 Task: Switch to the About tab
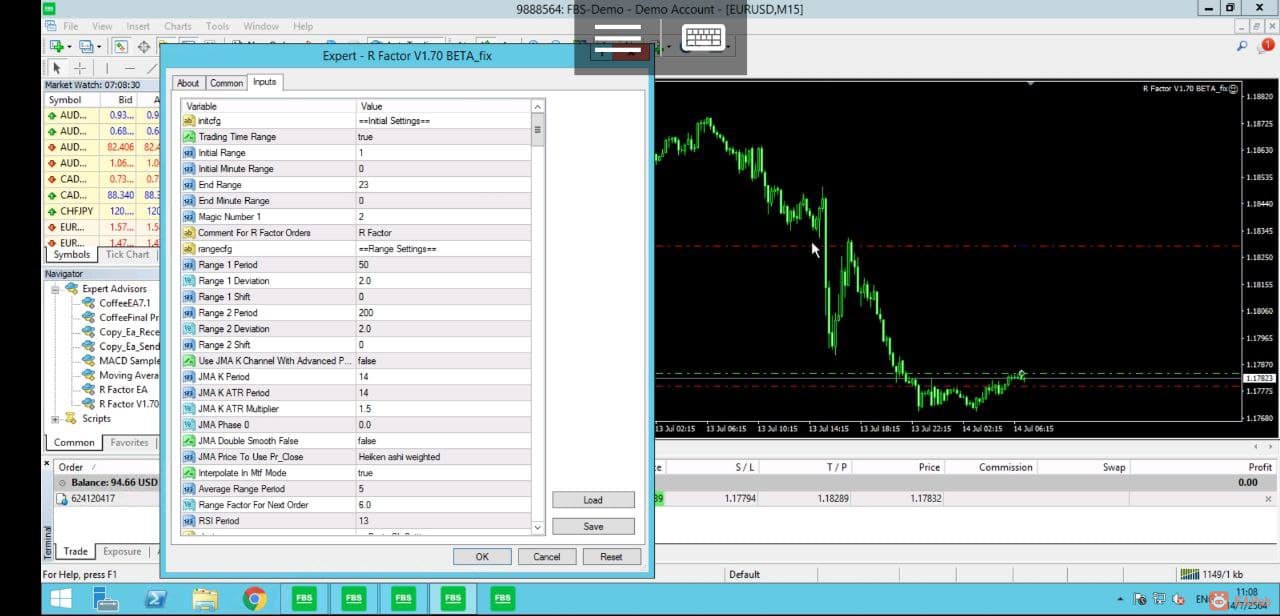(188, 83)
